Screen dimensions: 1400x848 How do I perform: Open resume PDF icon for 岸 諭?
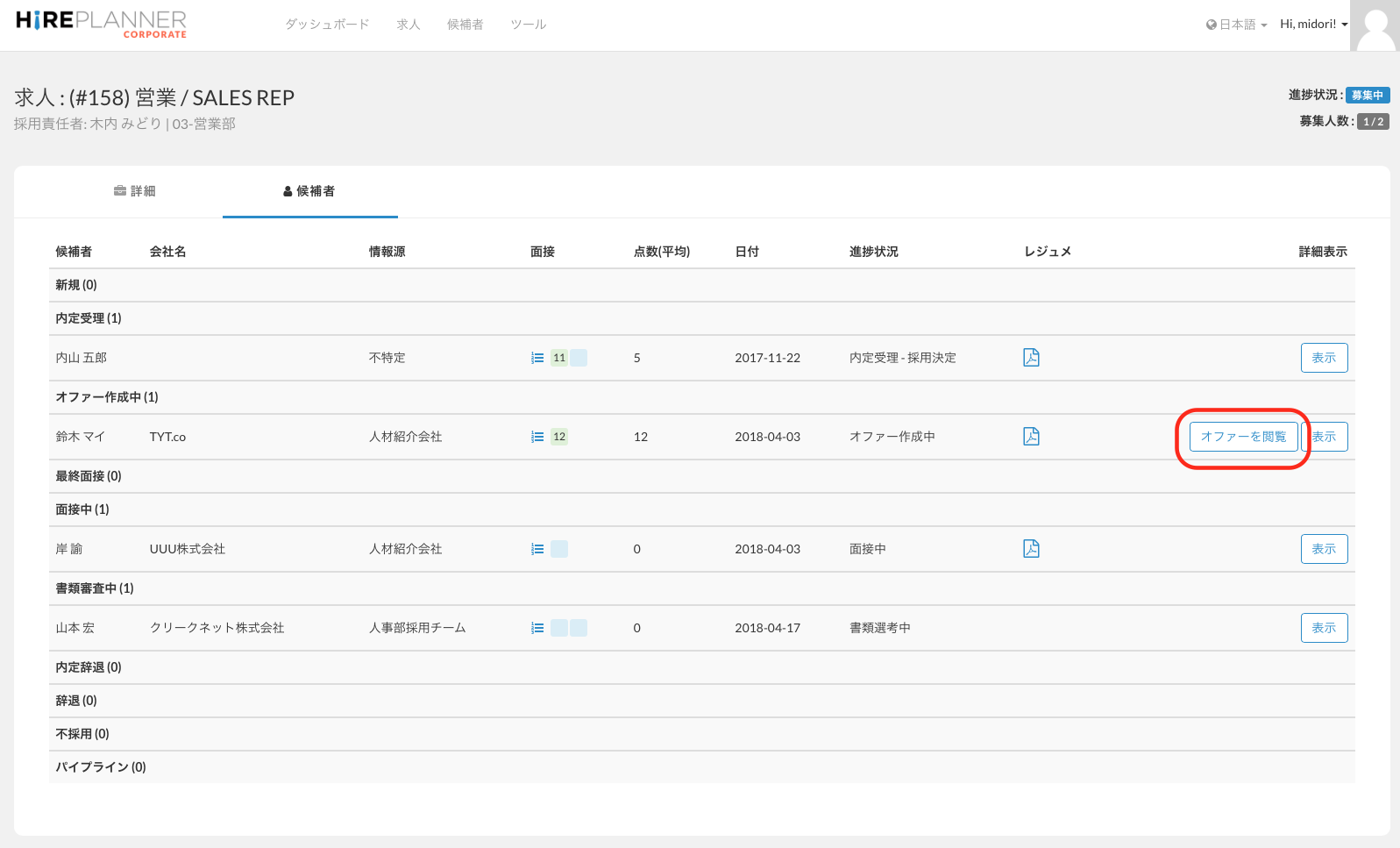[x=1031, y=549]
